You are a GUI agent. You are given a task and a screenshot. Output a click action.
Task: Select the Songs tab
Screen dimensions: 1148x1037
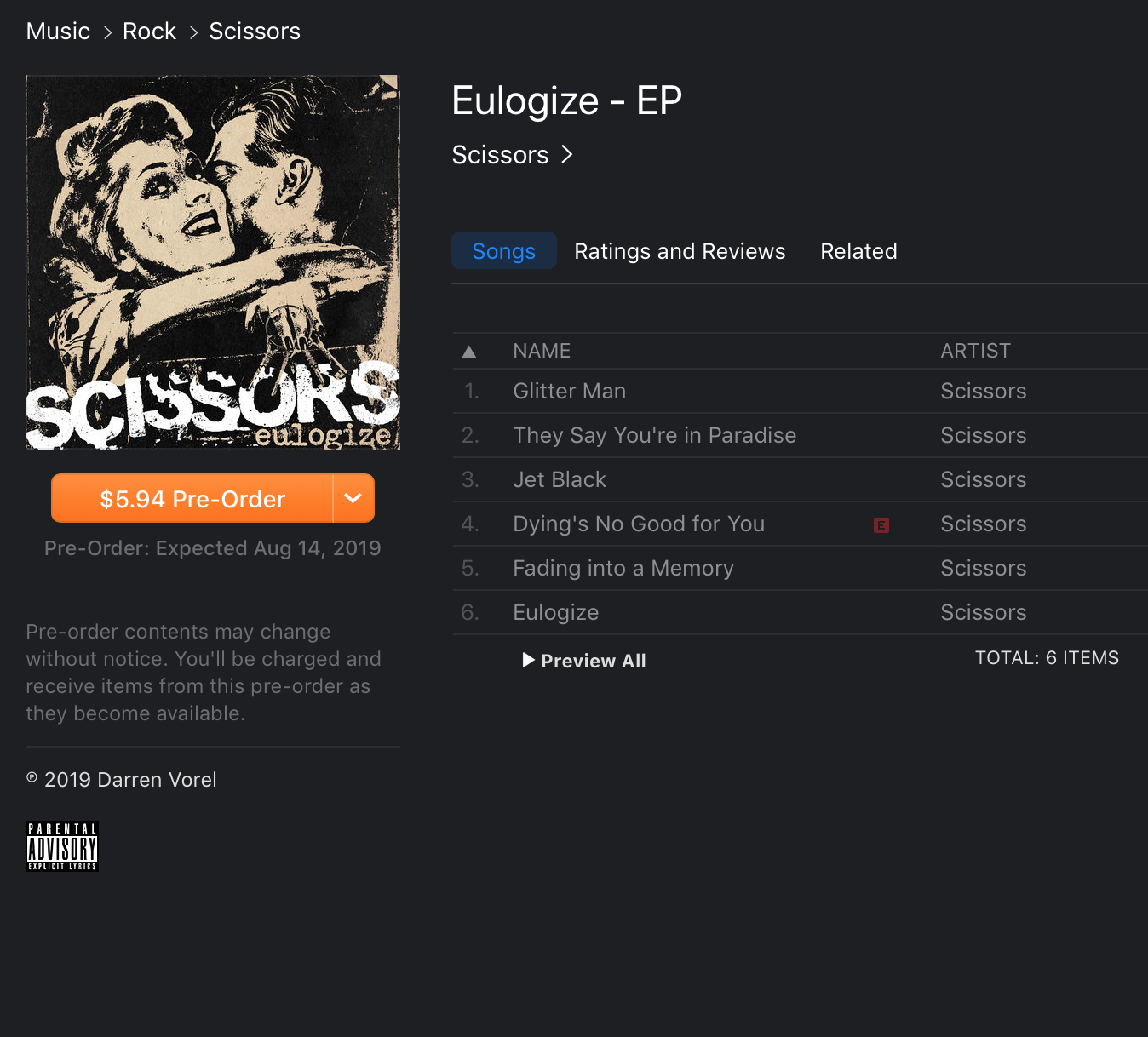coord(504,250)
